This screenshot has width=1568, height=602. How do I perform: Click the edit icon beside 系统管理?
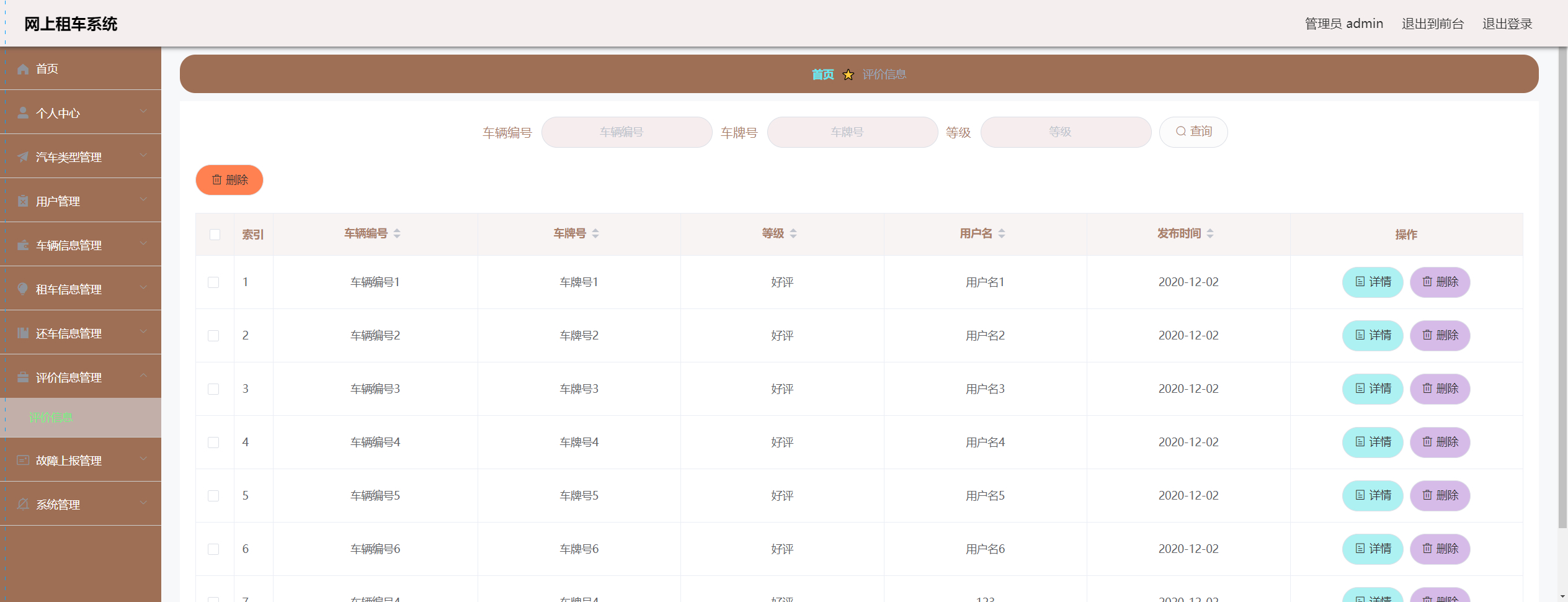tap(23, 505)
